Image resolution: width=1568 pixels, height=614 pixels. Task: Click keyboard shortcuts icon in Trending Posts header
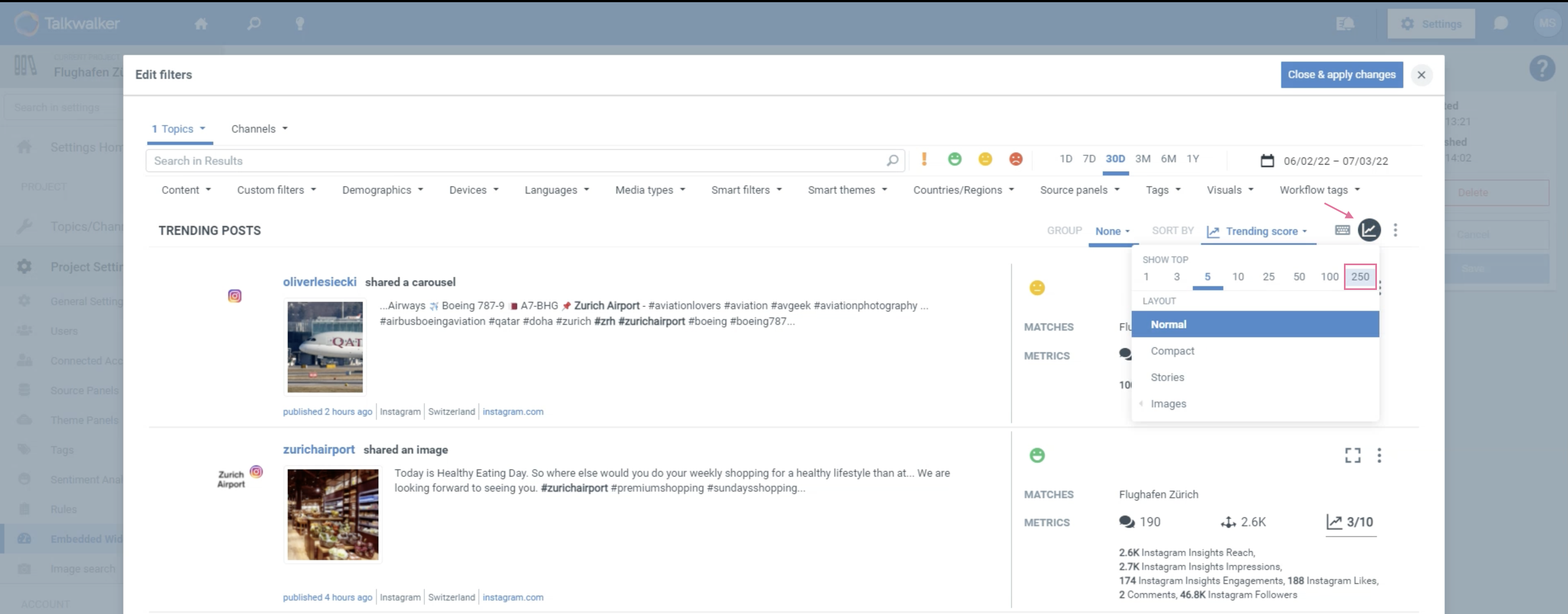point(1342,230)
